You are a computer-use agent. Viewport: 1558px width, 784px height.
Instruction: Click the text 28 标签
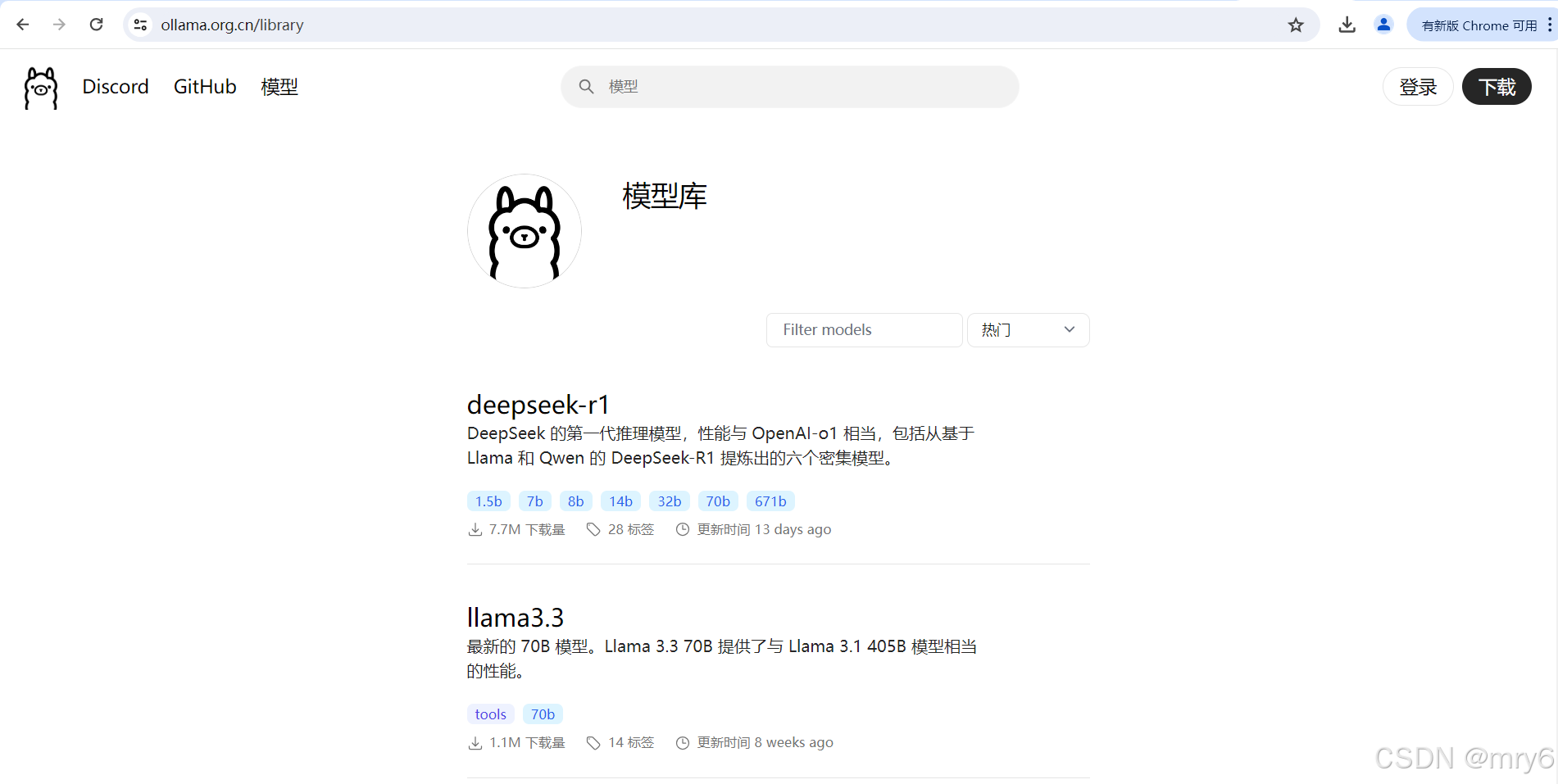(631, 530)
